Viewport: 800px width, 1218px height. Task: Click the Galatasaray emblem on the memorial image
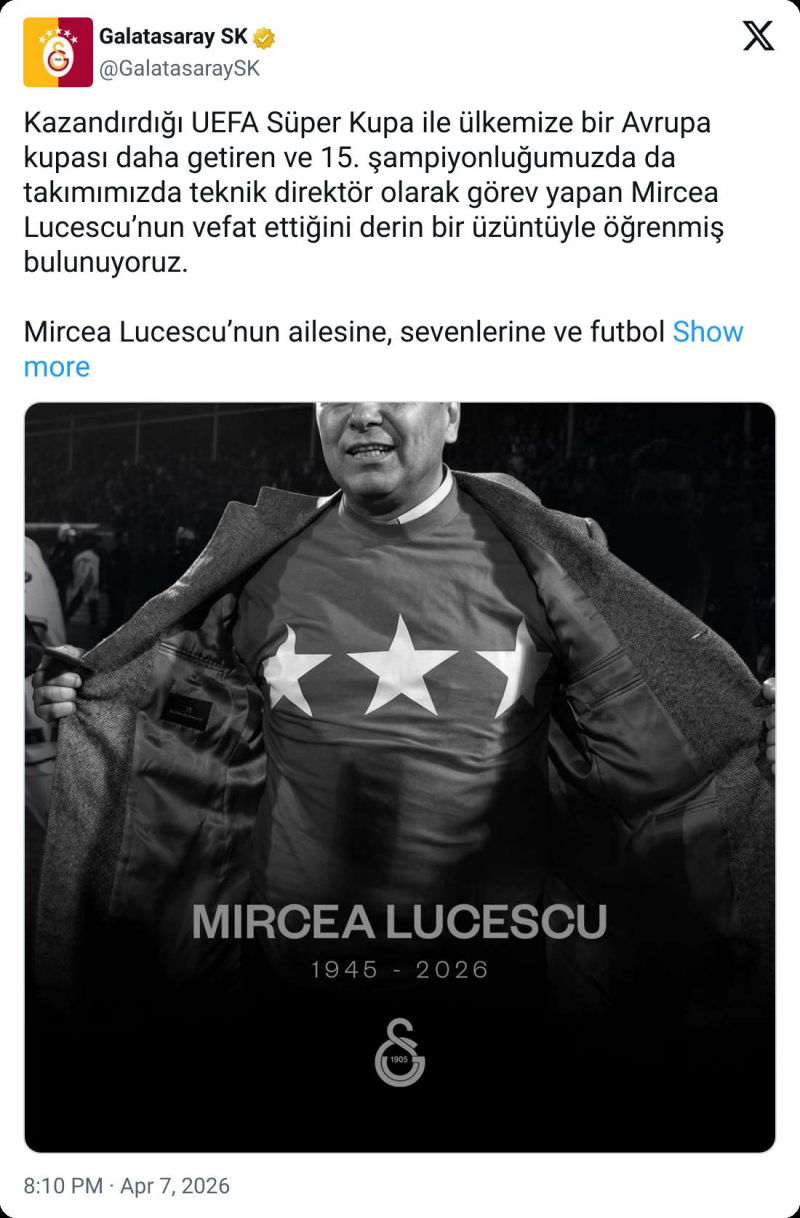click(x=400, y=1052)
